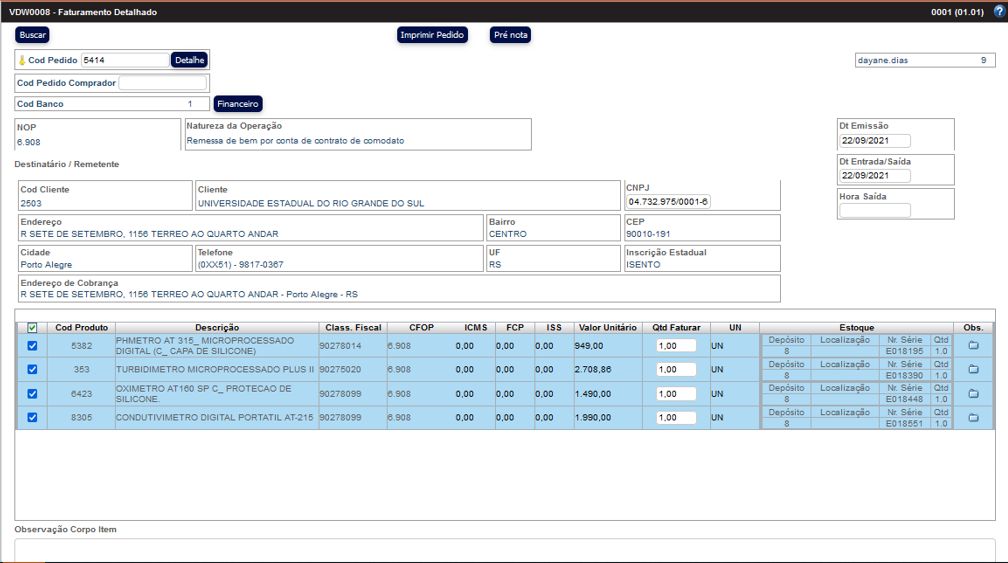Image resolution: width=1008 pixels, height=563 pixels.
Task: Open observation folder for OXIMETRO AT160 row
Action: (973, 394)
